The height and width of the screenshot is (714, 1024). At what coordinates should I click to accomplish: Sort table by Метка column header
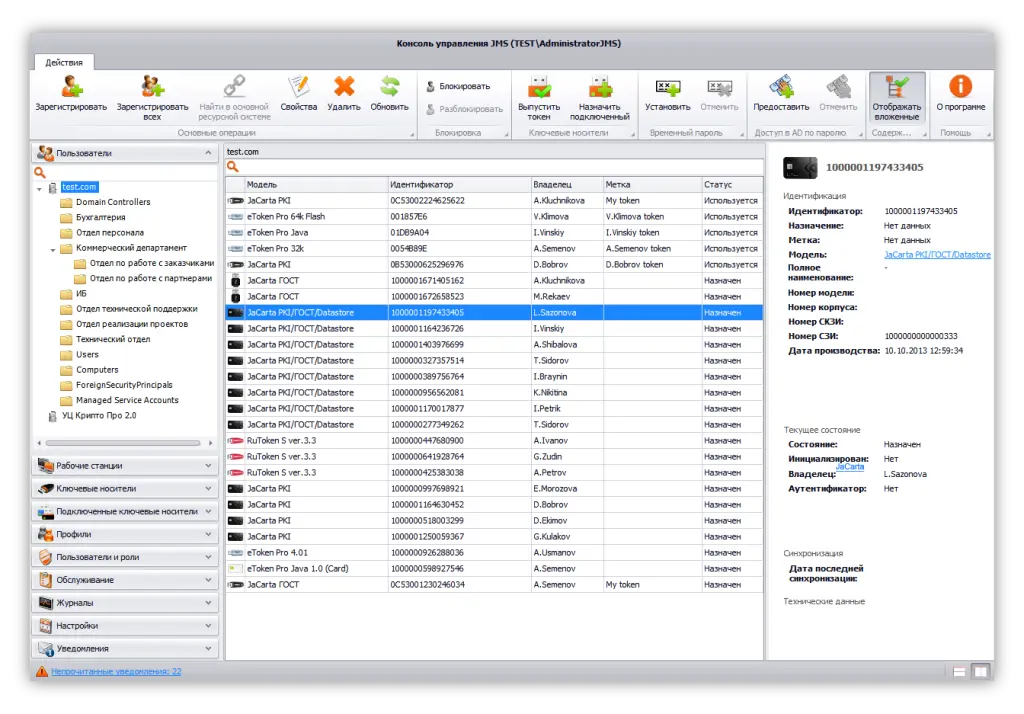tap(652, 185)
